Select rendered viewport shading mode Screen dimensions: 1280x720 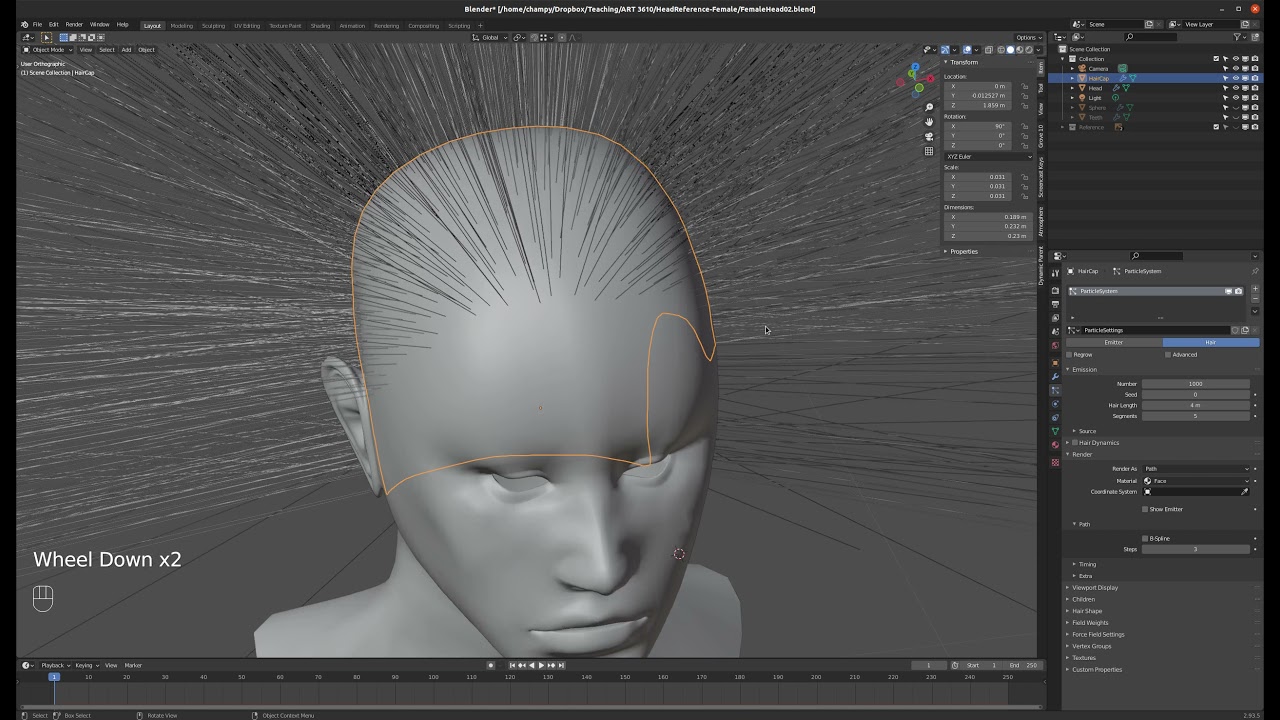pos(1029,50)
